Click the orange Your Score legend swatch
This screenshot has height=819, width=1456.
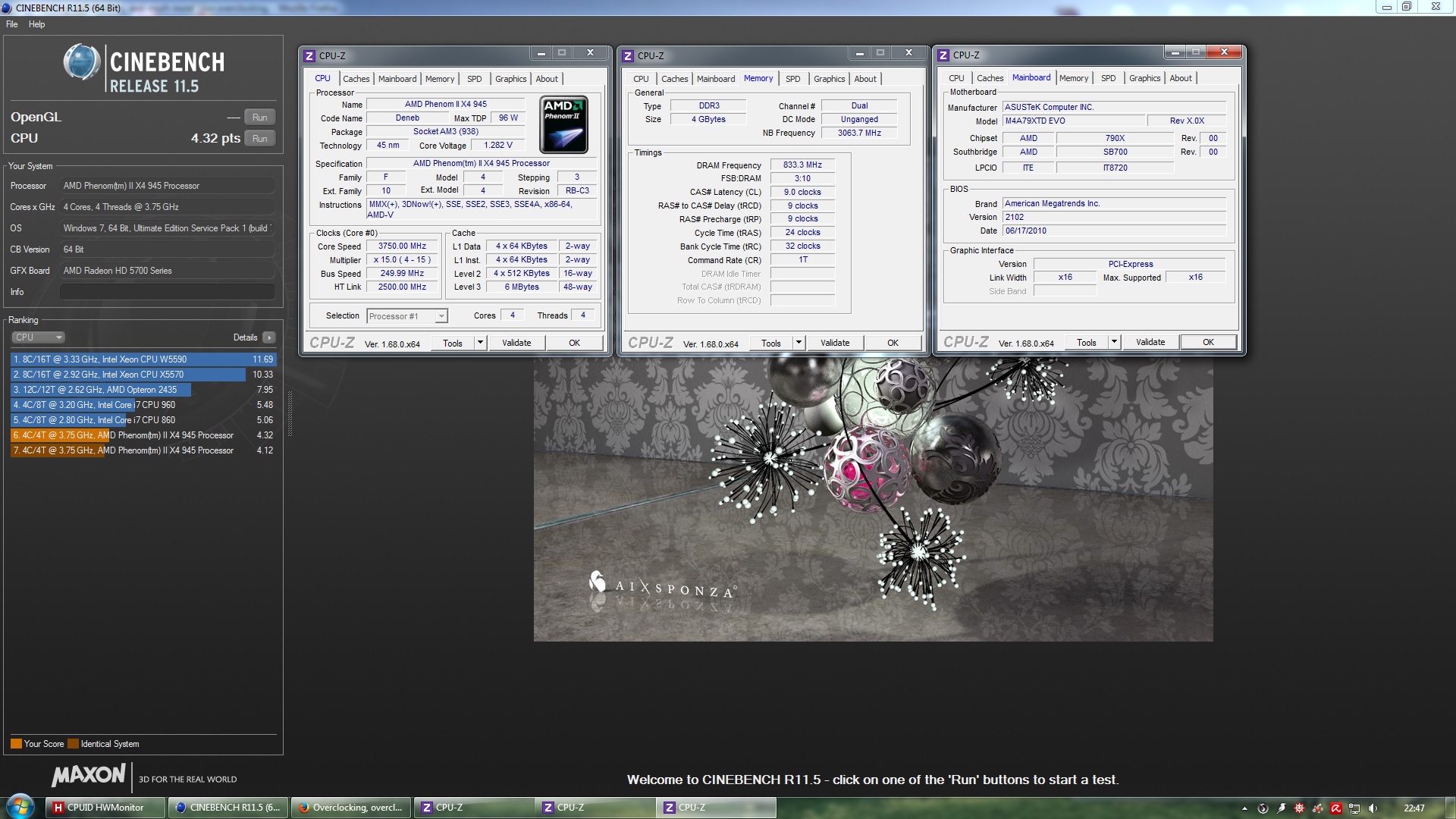point(16,744)
